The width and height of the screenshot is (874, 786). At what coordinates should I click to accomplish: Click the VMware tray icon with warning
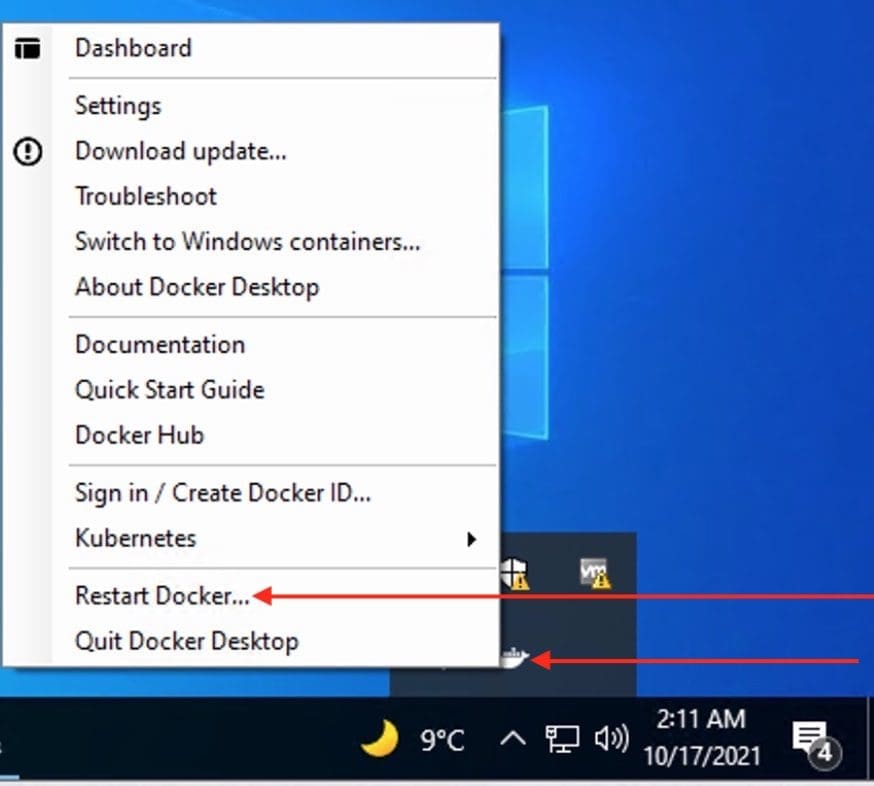(595, 573)
